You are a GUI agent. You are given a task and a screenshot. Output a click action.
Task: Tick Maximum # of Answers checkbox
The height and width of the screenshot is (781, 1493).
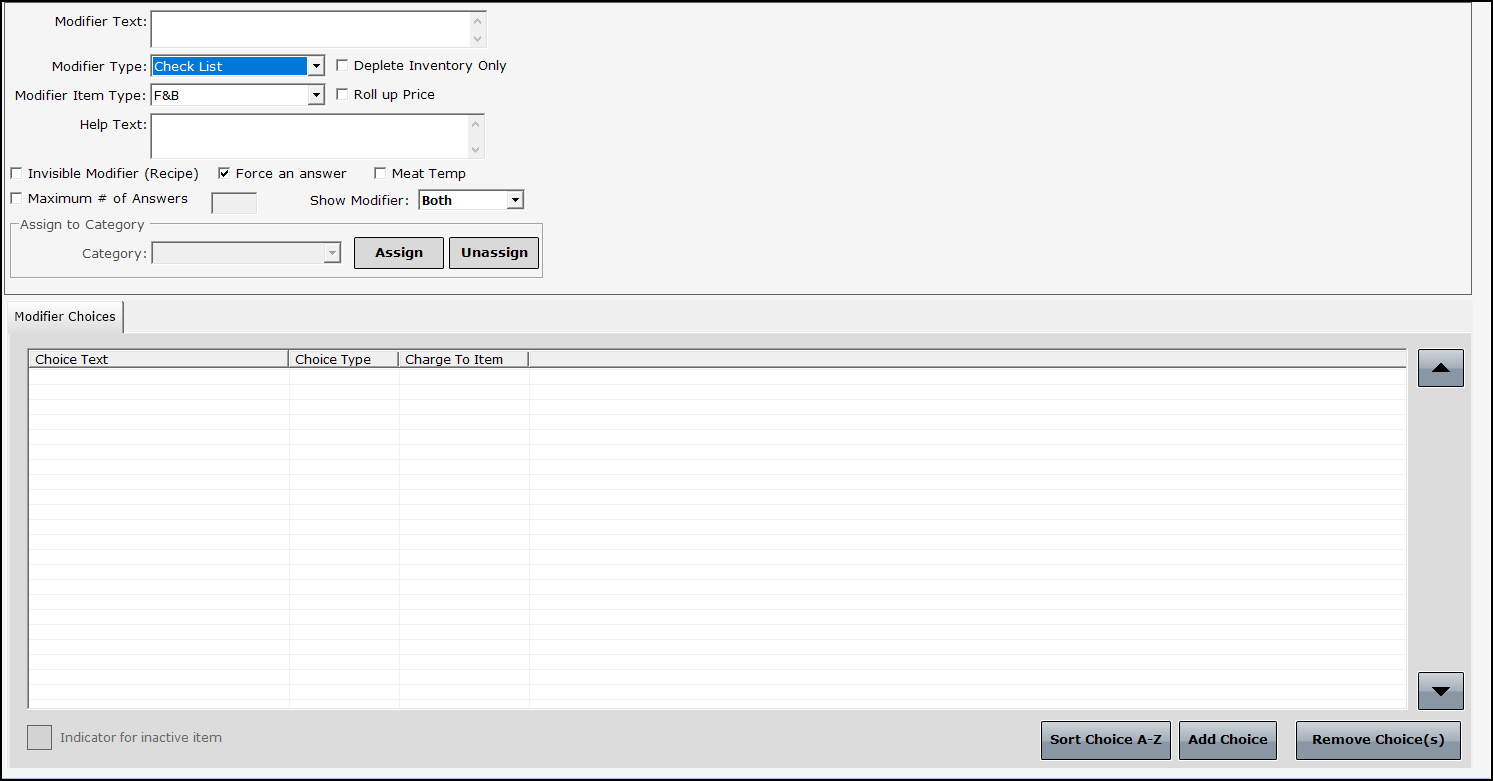[16, 199]
